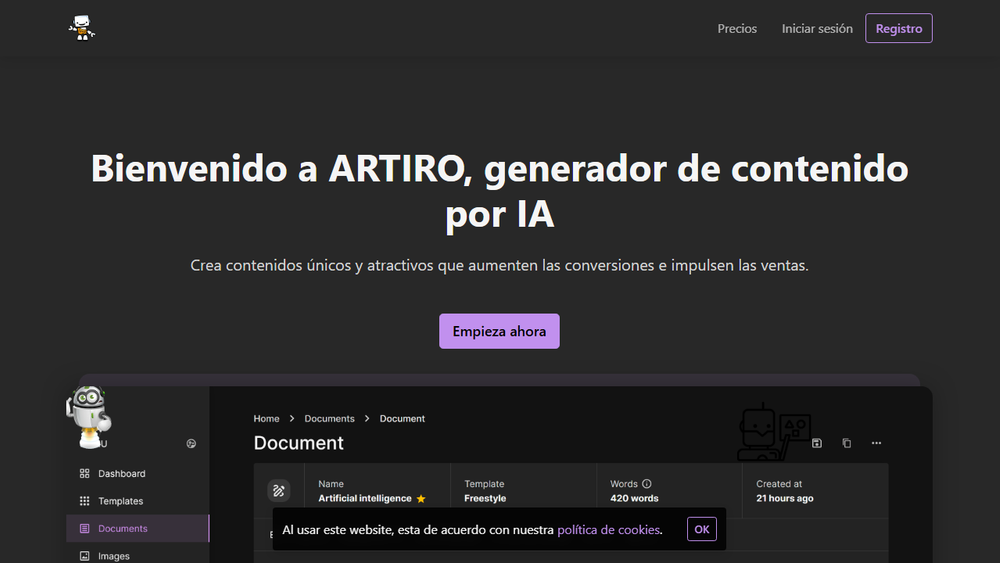Click the theme icon next to the avatar
Viewport: 1000px width, 563px height.
(191, 444)
